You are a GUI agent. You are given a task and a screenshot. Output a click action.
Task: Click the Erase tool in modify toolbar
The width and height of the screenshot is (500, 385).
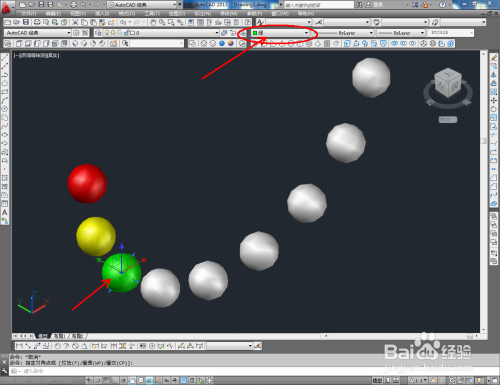(494, 58)
